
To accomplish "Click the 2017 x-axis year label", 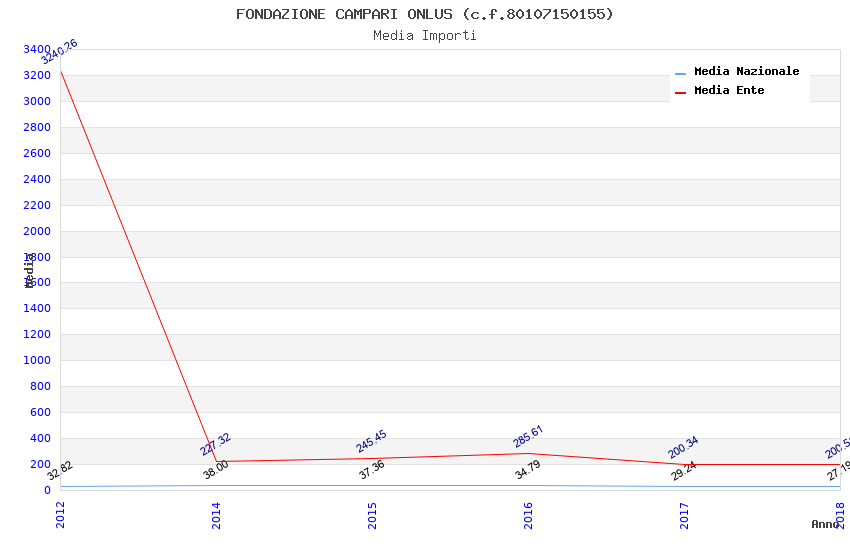I will pyautogui.click(x=684, y=515).
